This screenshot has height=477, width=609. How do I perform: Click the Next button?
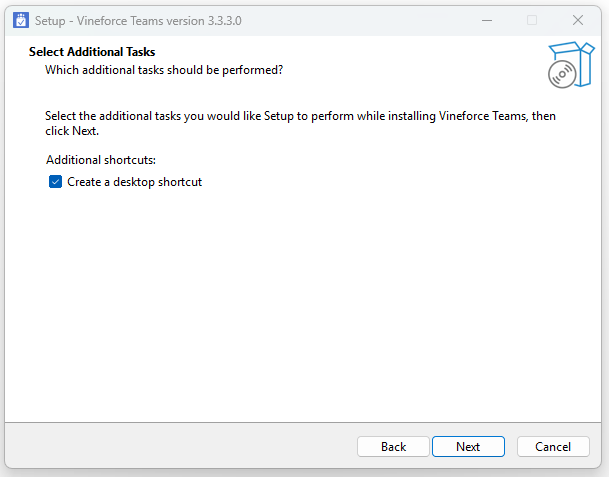468,447
